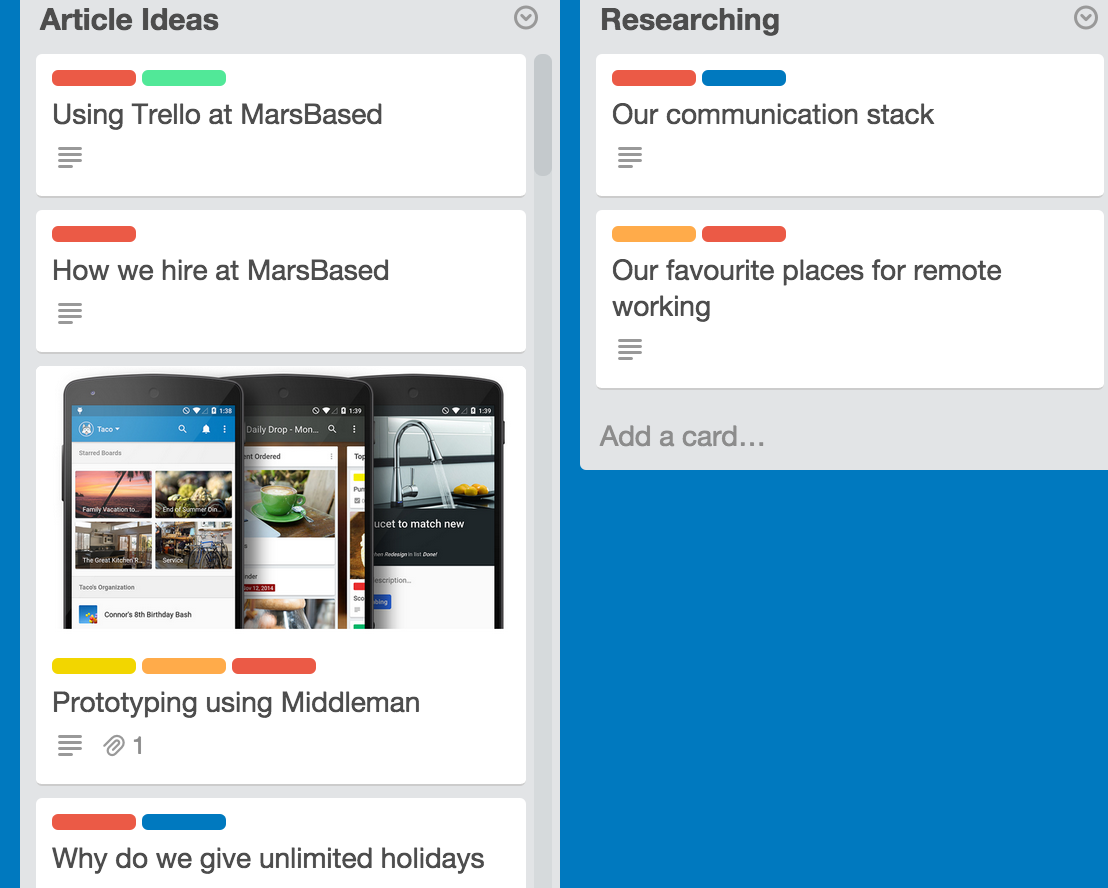Click the red label on How we hire card

[93, 233]
